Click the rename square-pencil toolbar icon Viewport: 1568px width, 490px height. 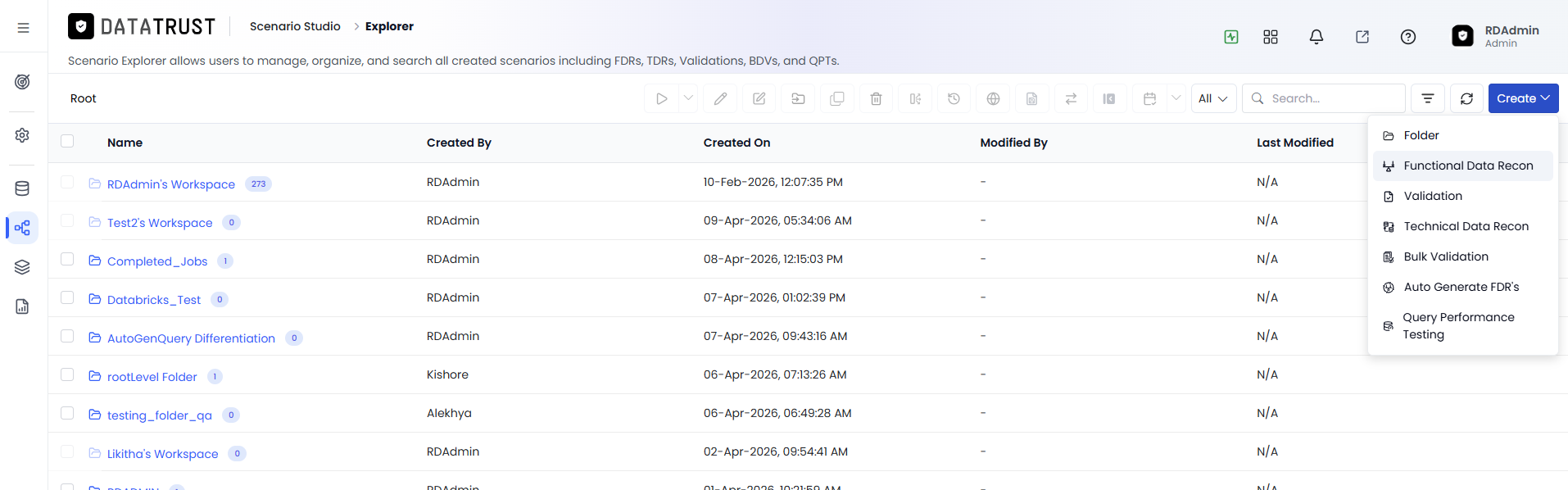[x=759, y=98]
